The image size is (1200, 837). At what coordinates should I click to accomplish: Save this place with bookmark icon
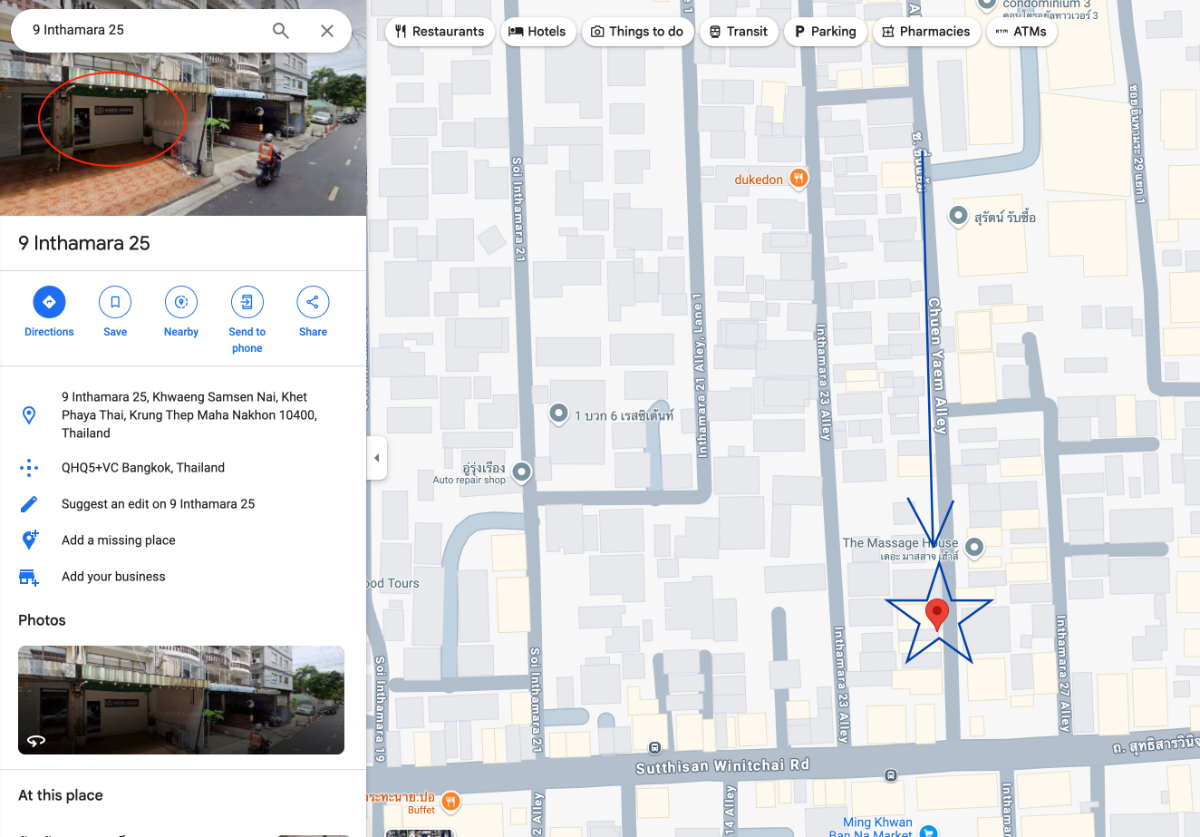click(x=115, y=302)
